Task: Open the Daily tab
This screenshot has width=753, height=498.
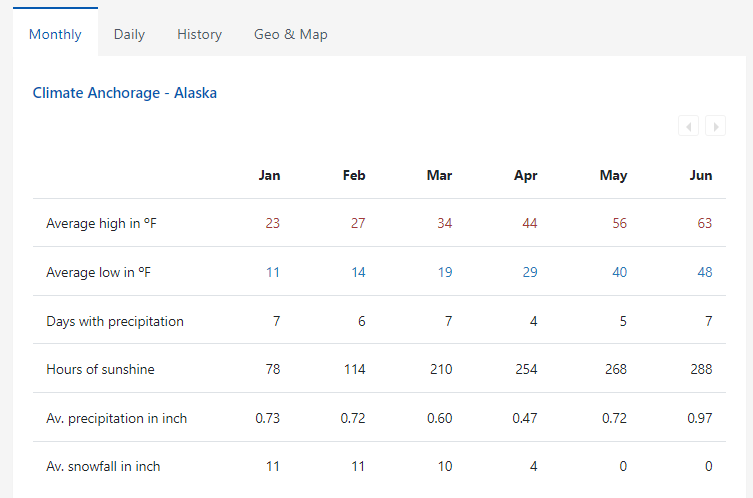Action: pyautogui.click(x=129, y=34)
